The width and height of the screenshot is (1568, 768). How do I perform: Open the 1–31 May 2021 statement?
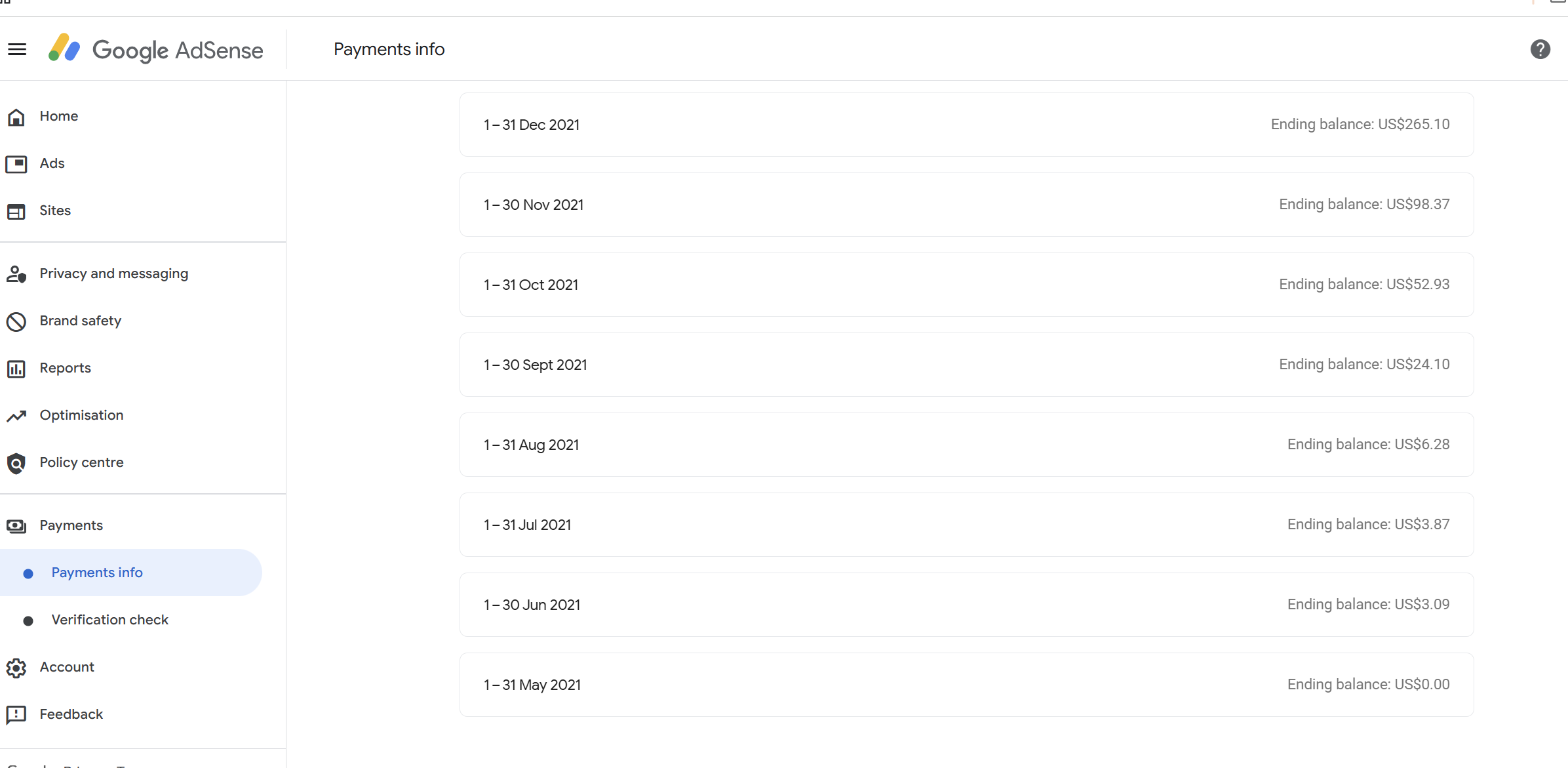pos(966,685)
